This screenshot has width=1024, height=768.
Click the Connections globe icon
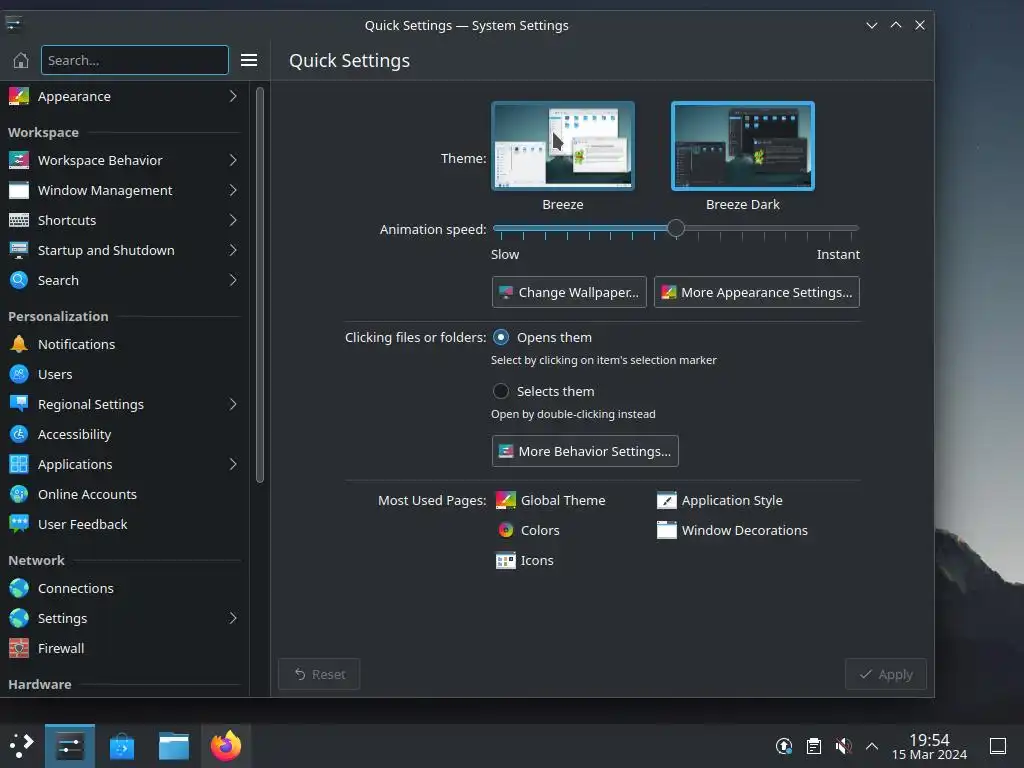tap(19, 588)
